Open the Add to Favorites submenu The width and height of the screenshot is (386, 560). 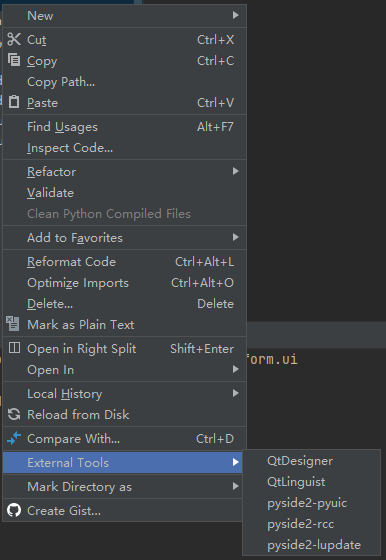[124, 238]
